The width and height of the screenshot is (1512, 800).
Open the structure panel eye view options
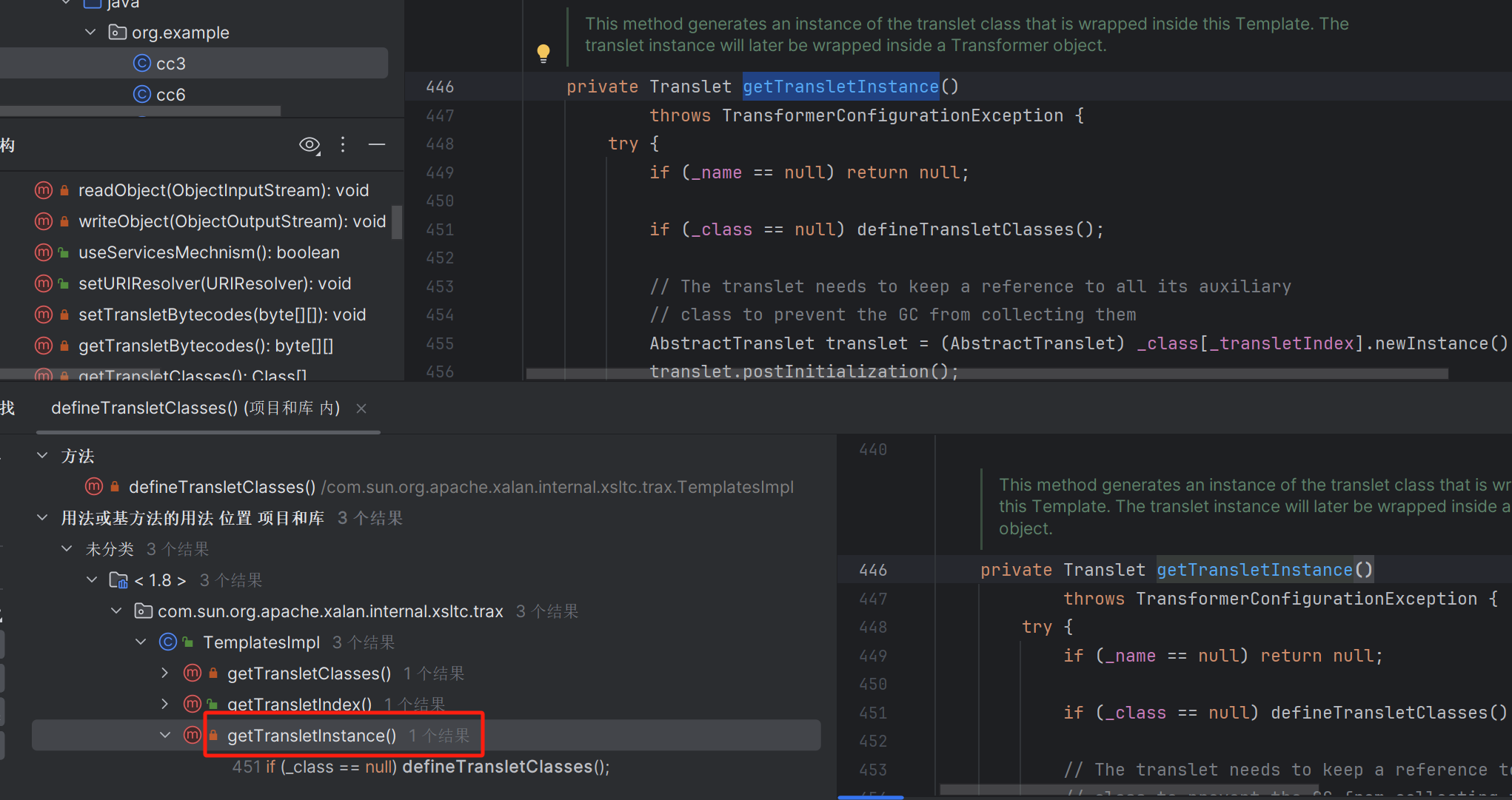click(x=310, y=145)
